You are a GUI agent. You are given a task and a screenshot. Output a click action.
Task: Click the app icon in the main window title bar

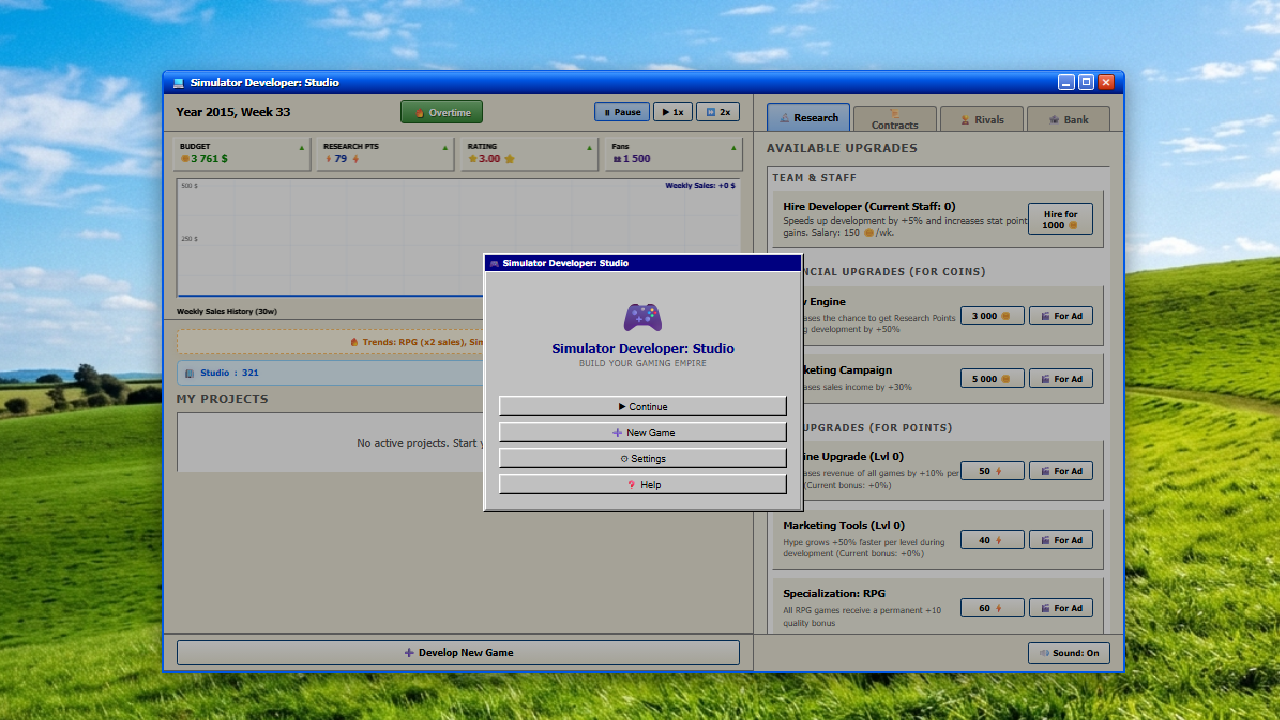click(x=178, y=83)
